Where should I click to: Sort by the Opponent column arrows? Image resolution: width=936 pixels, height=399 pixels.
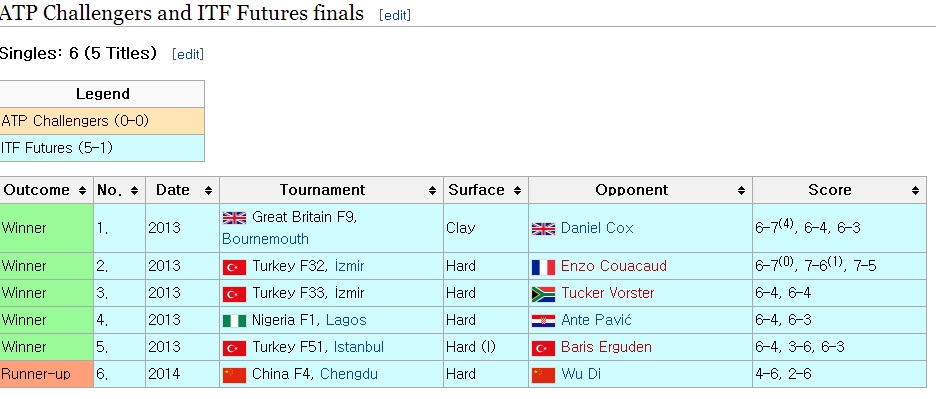pyautogui.click(x=741, y=191)
